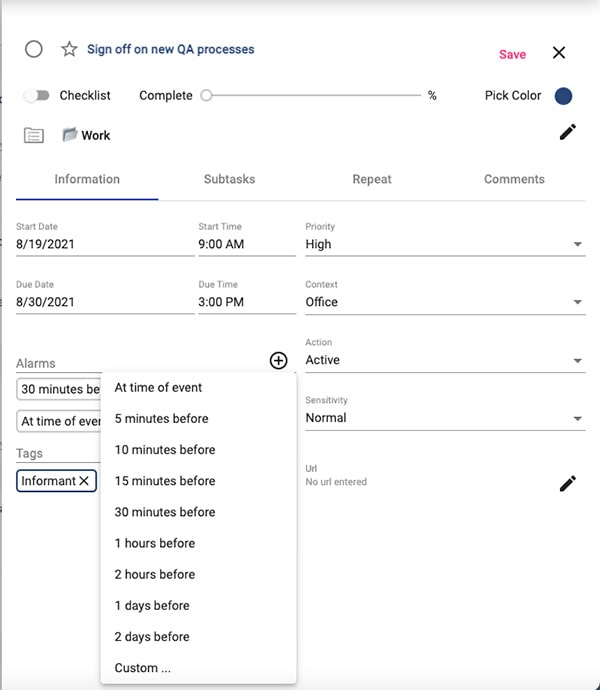Expand the Context dropdown showing Office
This screenshot has width=600, height=690.
click(x=444, y=302)
